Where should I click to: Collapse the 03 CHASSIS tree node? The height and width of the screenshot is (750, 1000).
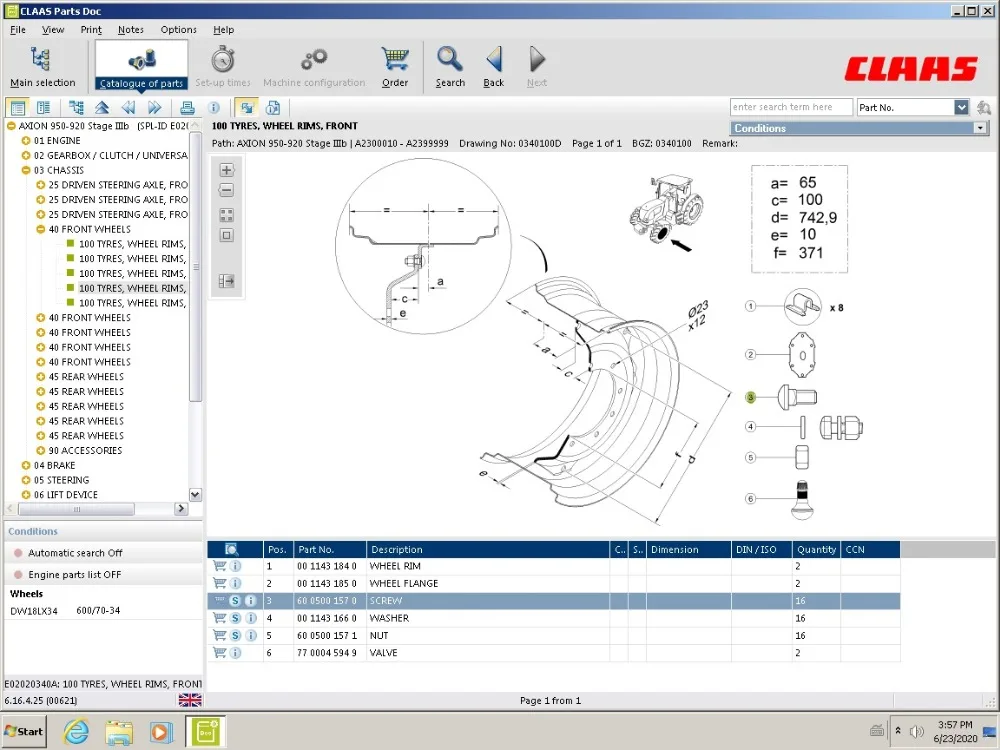tap(26, 170)
